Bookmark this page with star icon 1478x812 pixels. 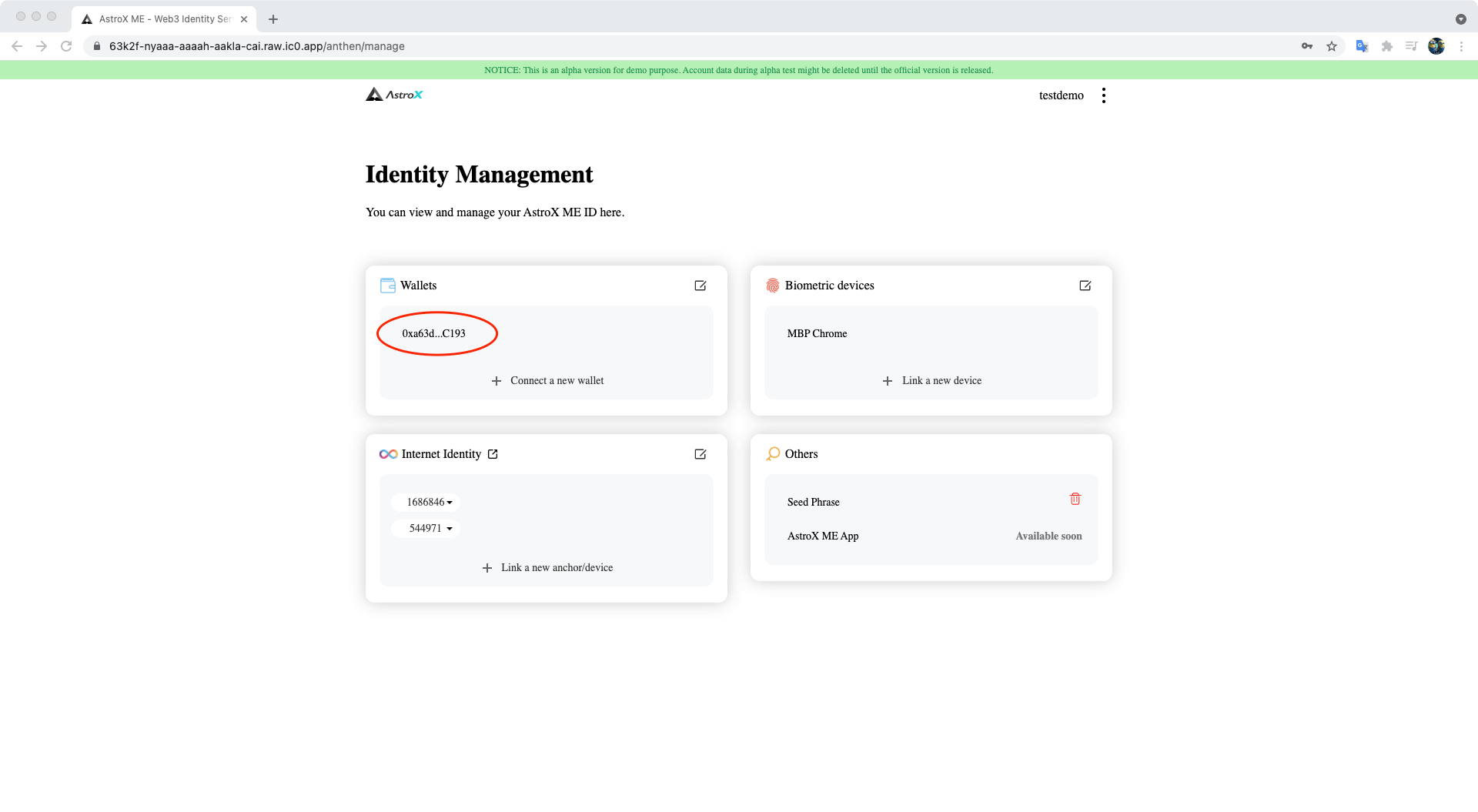[1332, 46]
